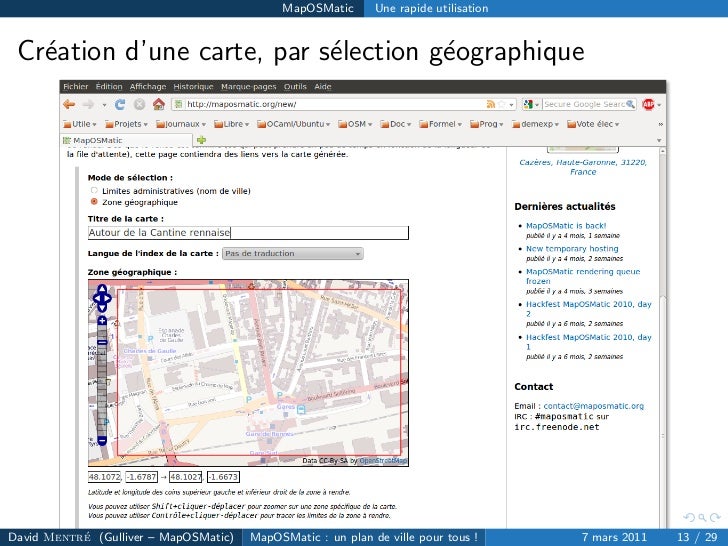Select the MapOSMatic browser tab
728x546 pixels.
[x=126, y=140]
